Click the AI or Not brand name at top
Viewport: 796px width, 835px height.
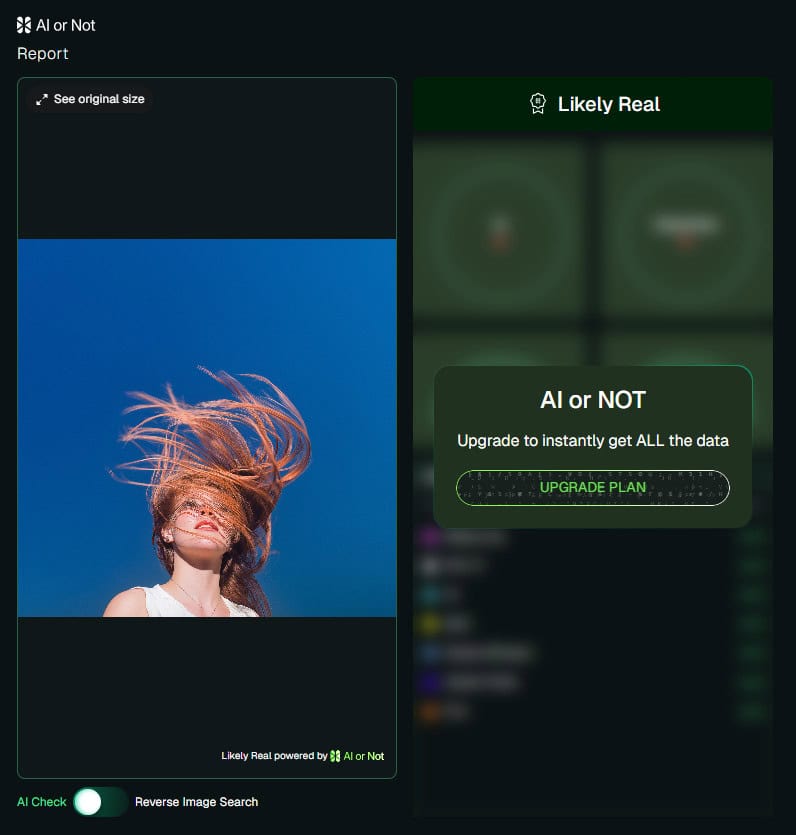[x=66, y=25]
